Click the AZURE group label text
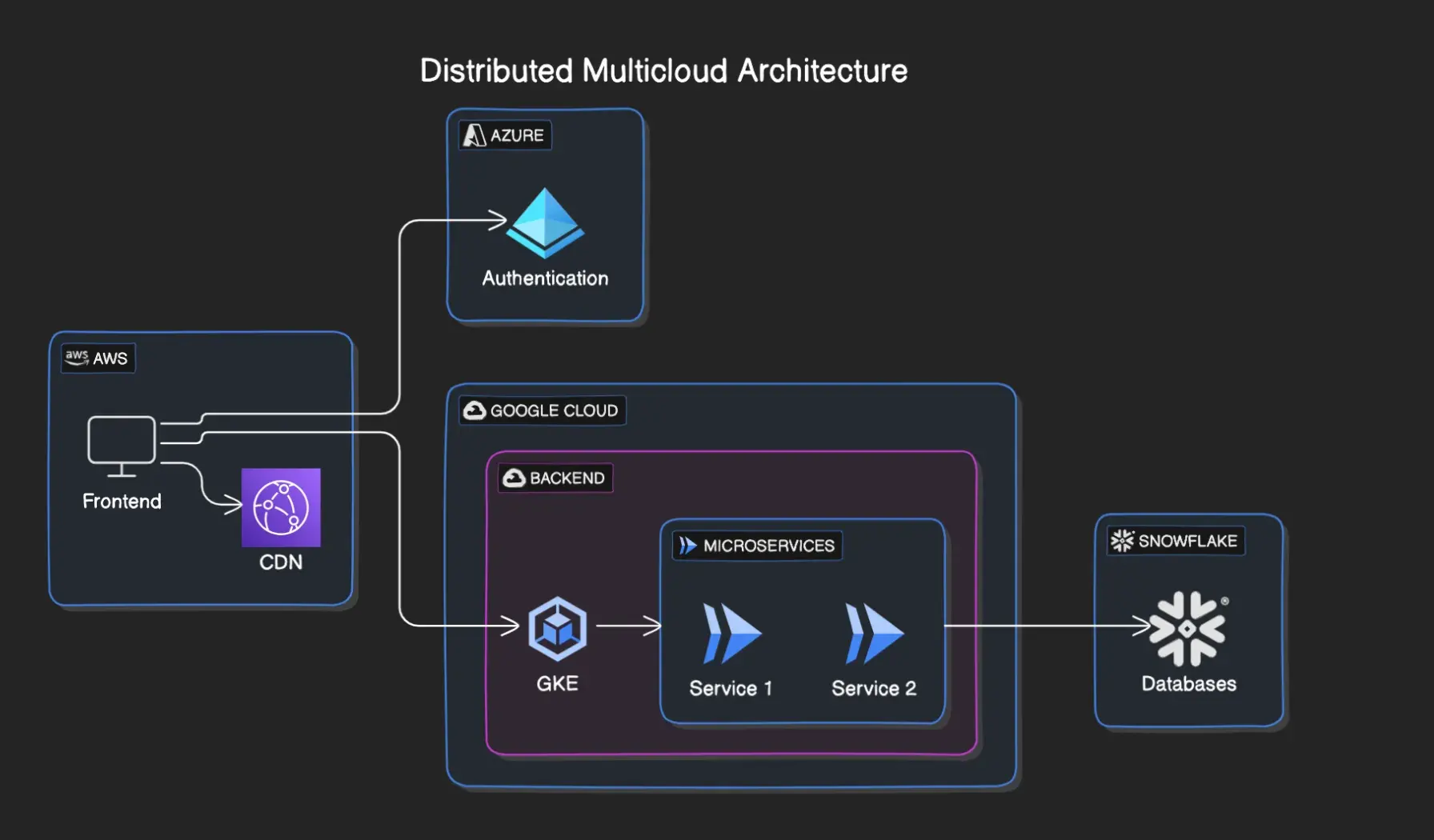Viewport: 1434px width, 840px height. pos(517,135)
